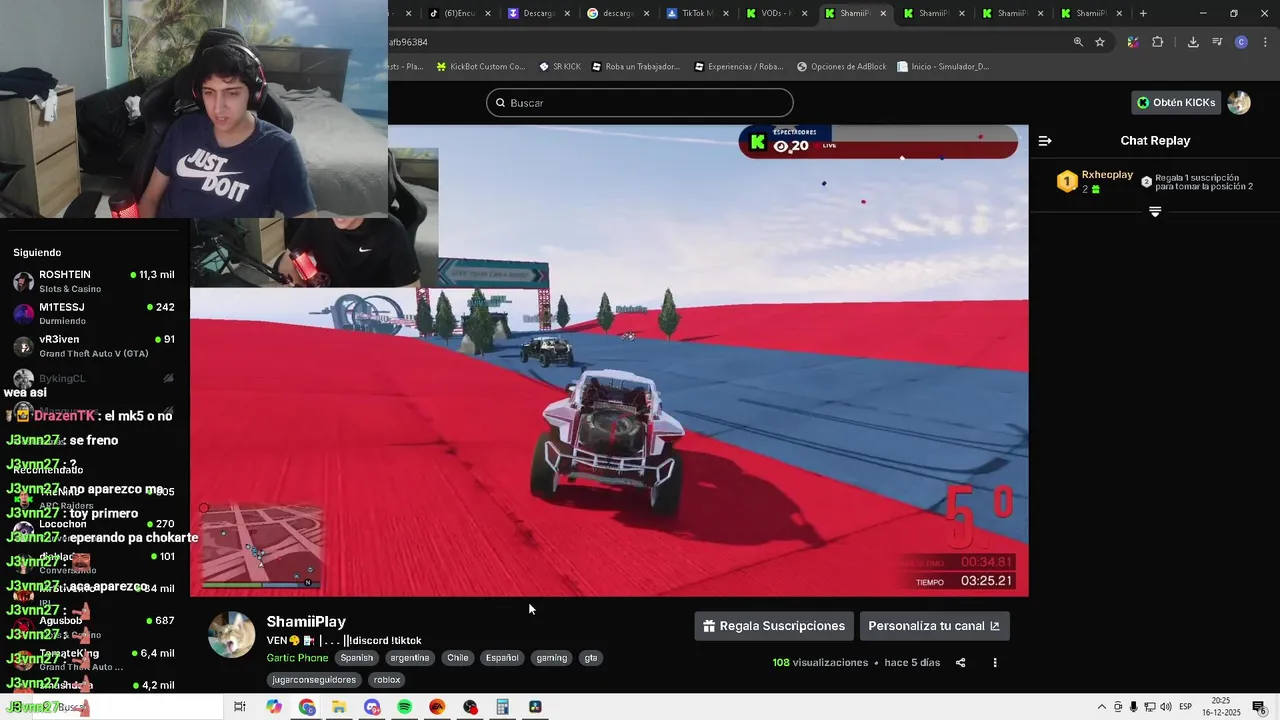Open the browser extensions puzzle icon
The height and width of the screenshot is (720, 1280).
point(1158,42)
